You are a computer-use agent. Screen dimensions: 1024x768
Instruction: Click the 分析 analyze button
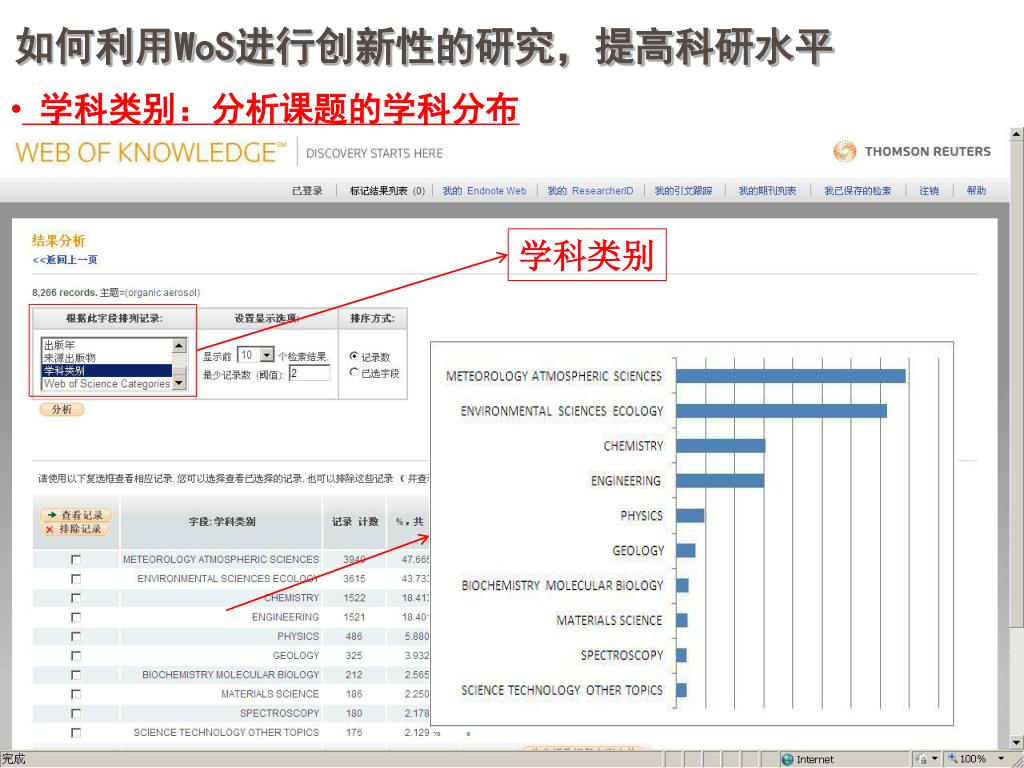click(62, 409)
